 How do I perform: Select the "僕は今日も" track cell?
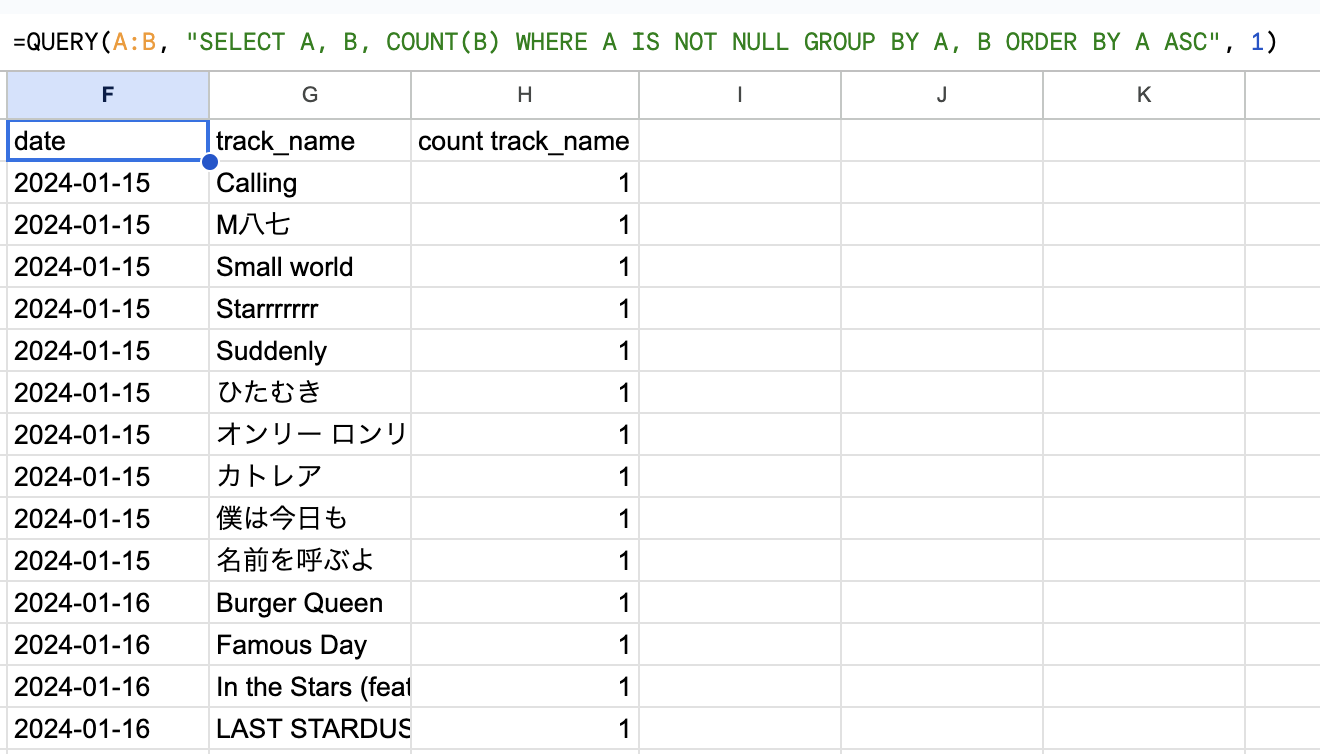point(310,519)
